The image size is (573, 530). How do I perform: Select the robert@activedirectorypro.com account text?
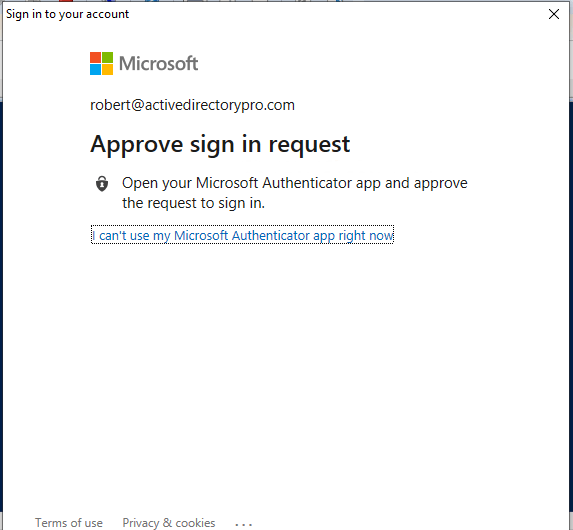click(192, 105)
